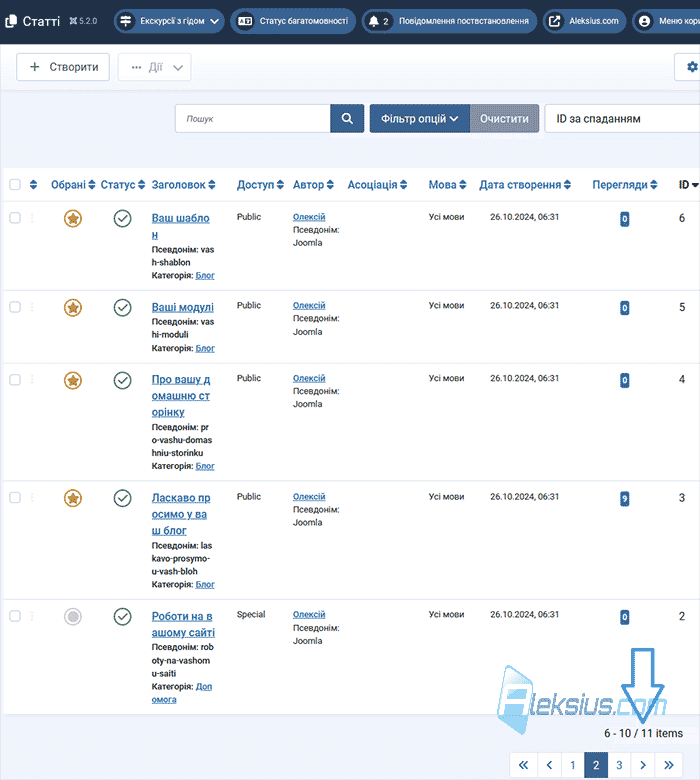Image resolution: width=700 pixels, height=780 pixels.
Task: Open article Про вашу домашню сторінку
Action: [x=181, y=395]
